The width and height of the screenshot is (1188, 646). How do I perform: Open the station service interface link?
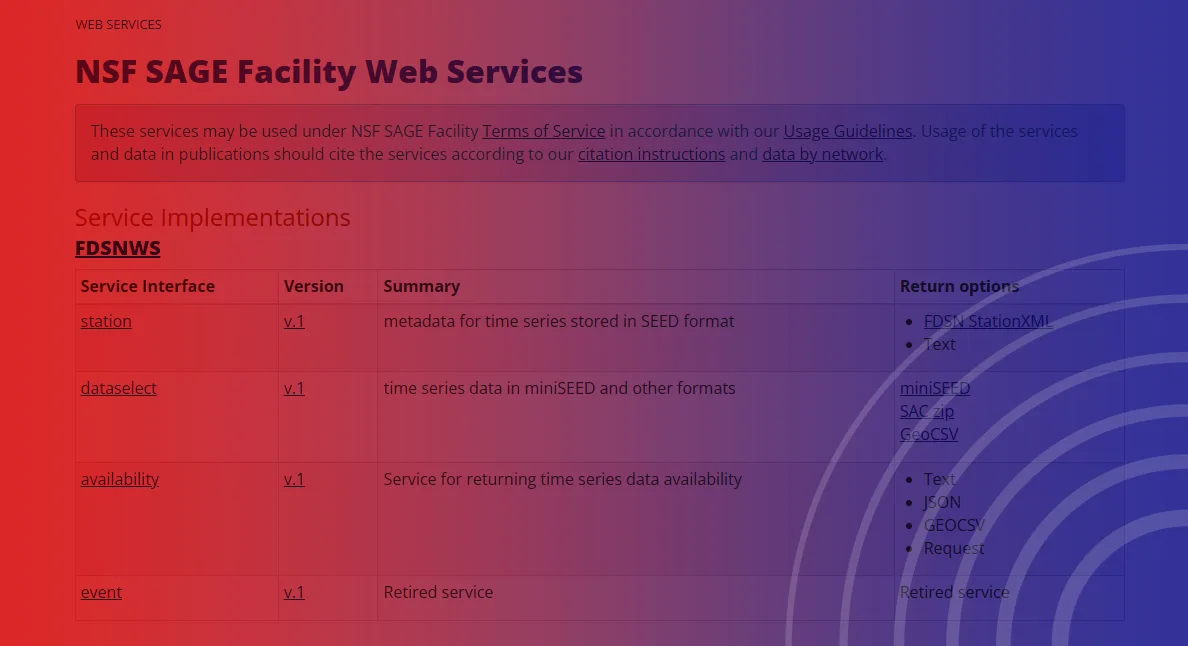click(x=106, y=321)
